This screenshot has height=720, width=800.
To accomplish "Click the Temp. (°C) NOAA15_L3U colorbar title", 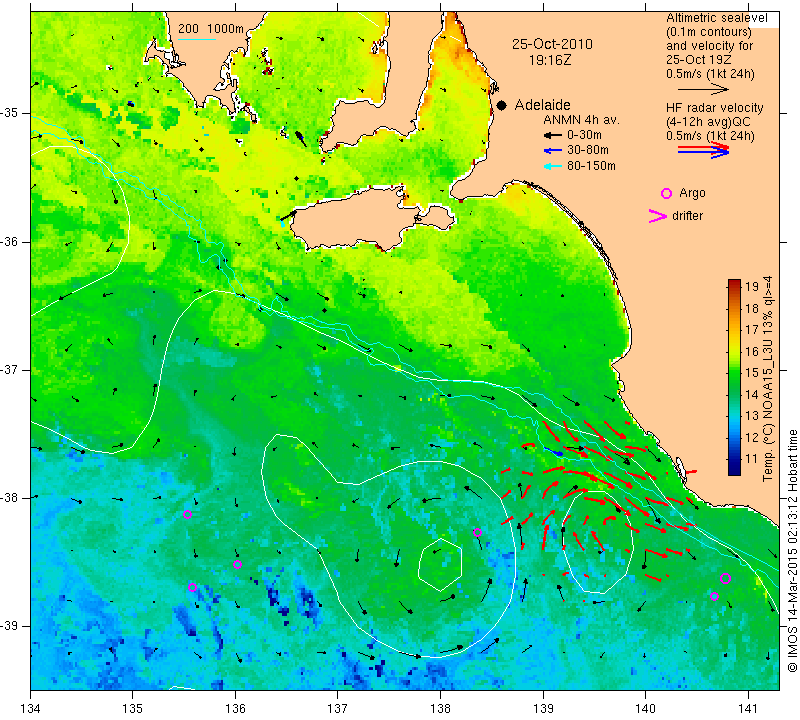I will [768, 379].
